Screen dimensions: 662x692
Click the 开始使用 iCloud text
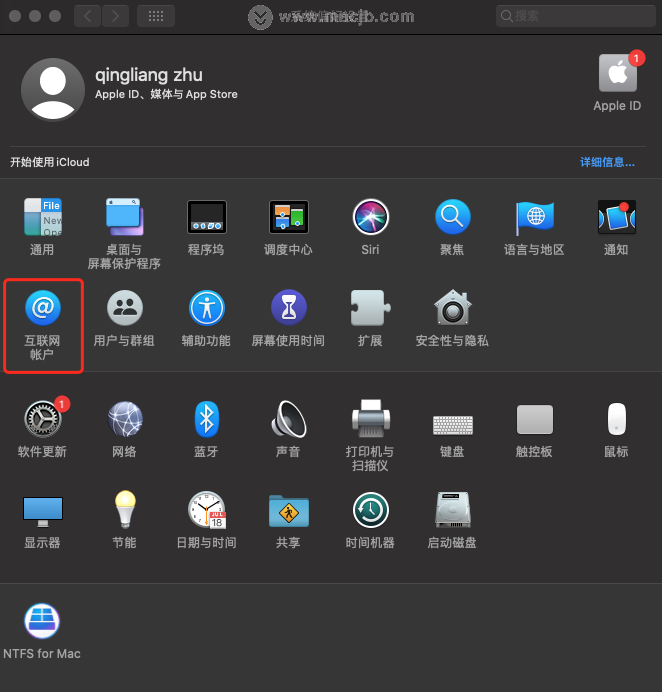[49, 162]
